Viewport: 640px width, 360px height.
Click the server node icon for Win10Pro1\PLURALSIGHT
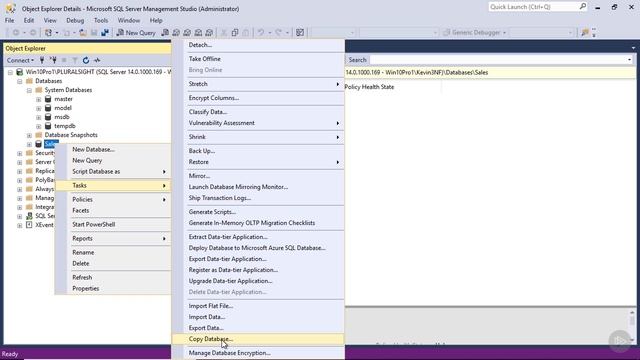[19, 72]
